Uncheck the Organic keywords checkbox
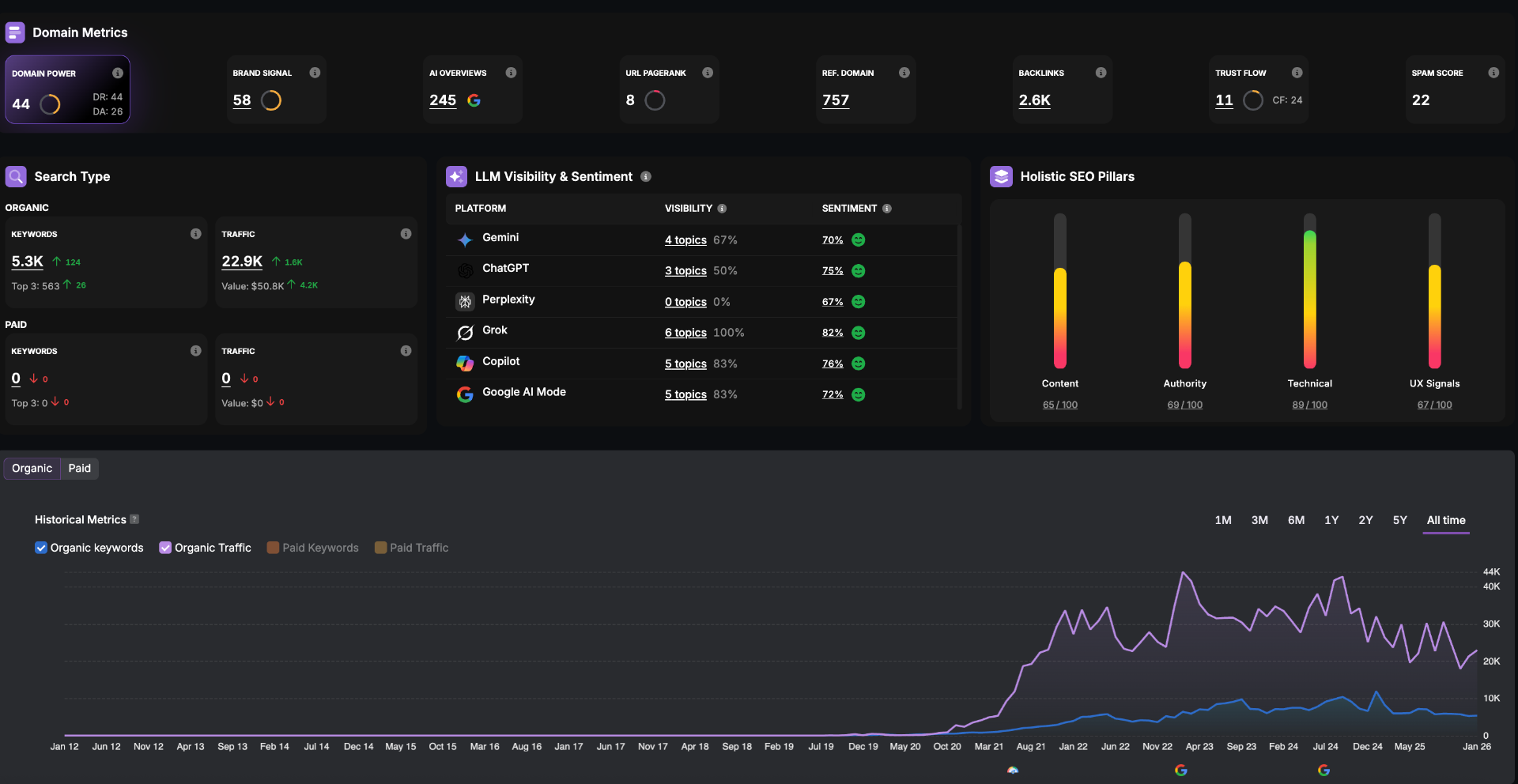Viewport: 1518px width, 784px height. (40, 547)
